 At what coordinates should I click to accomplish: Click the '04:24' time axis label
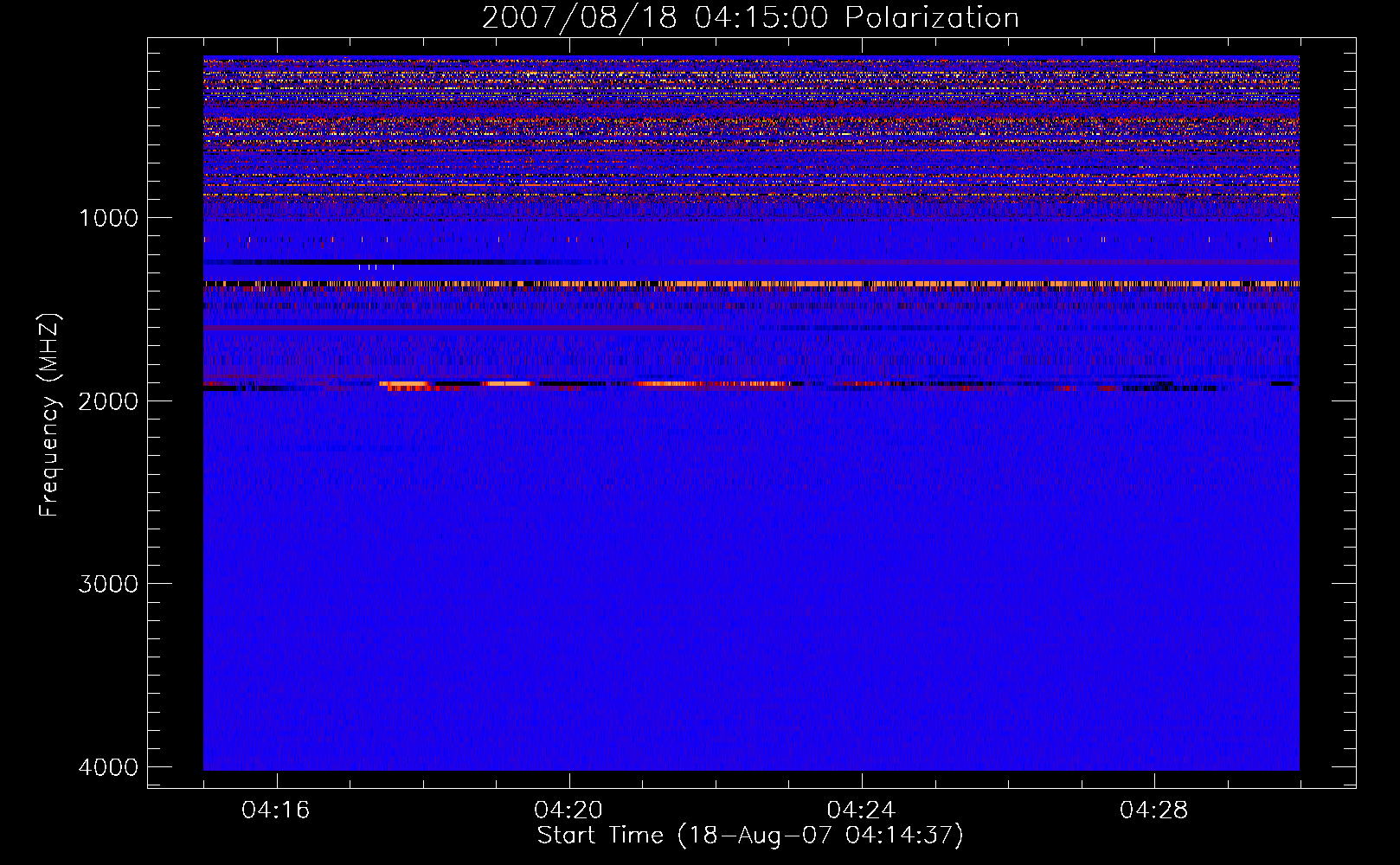(x=861, y=811)
